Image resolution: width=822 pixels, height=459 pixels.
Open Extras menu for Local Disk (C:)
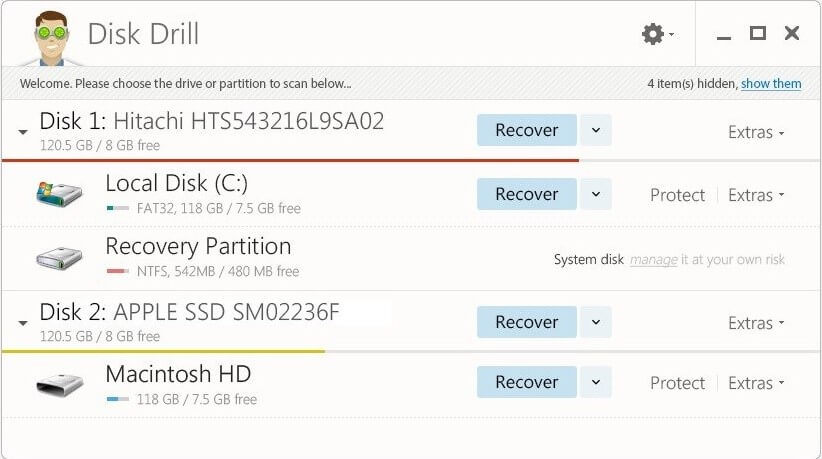[x=756, y=195]
